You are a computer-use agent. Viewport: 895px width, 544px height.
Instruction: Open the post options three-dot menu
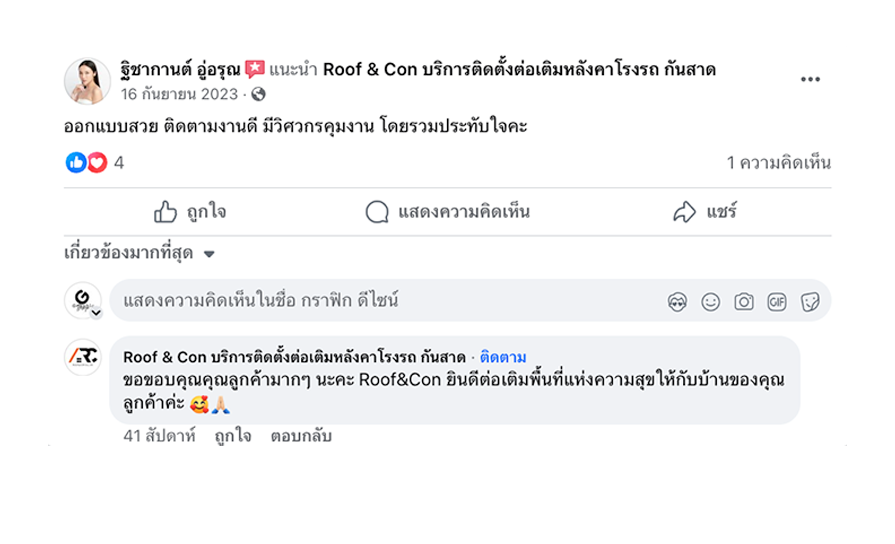[810, 80]
